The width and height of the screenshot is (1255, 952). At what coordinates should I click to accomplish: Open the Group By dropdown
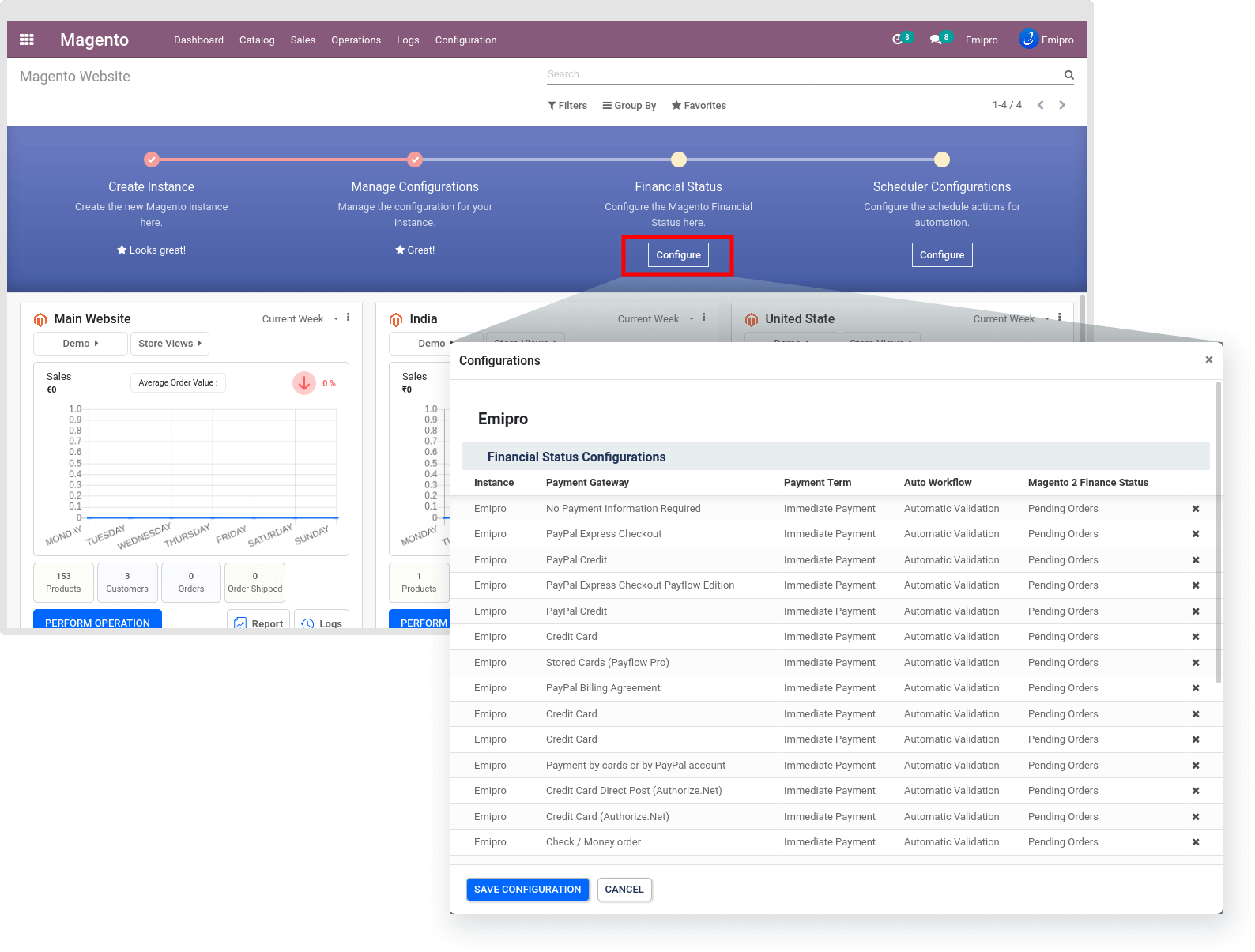click(629, 106)
